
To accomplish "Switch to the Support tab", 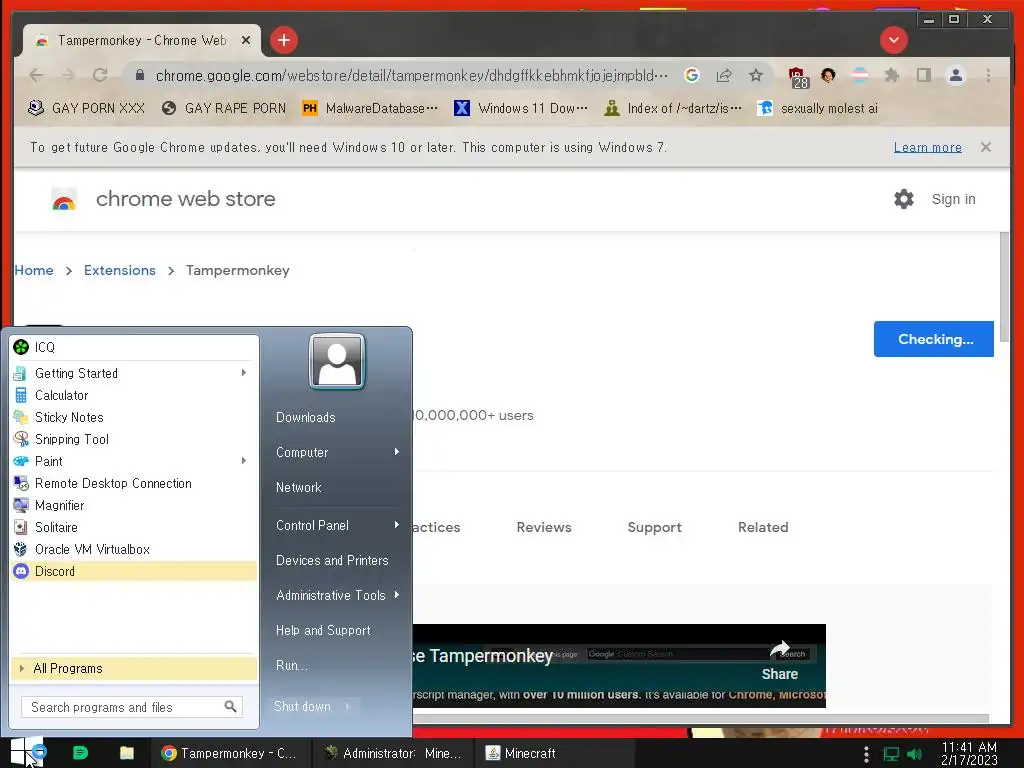I will pyautogui.click(x=654, y=527).
